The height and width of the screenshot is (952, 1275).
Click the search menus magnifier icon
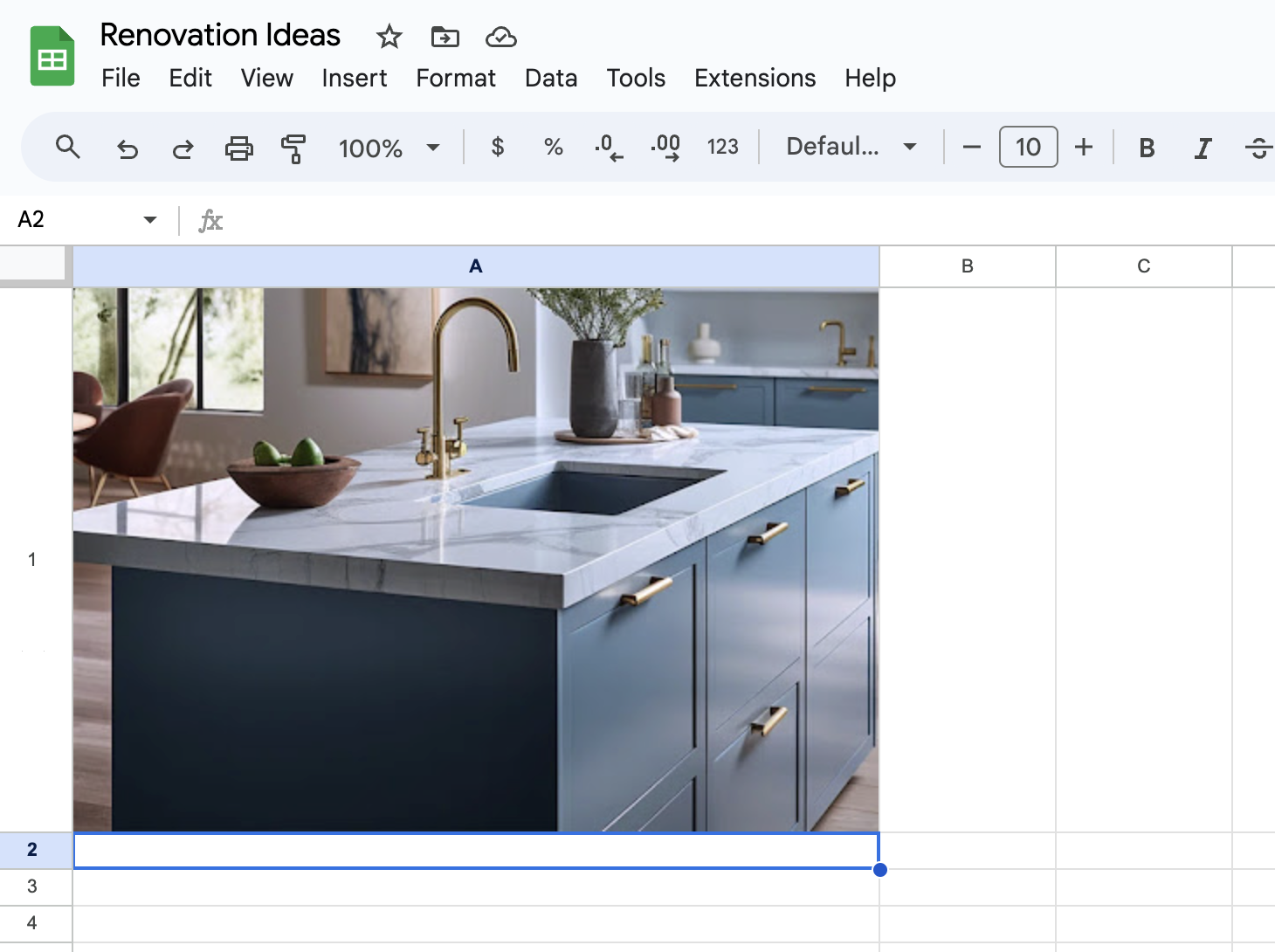[x=67, y=147]
